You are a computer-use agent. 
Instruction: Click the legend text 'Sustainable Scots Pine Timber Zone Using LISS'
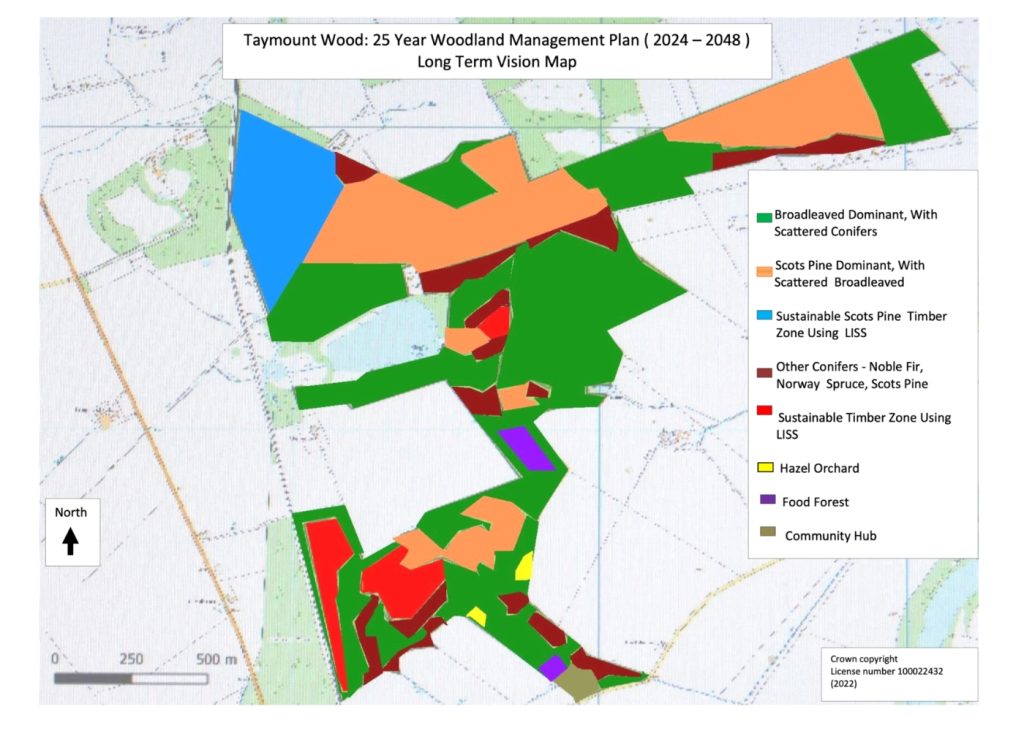click(861, 324)
